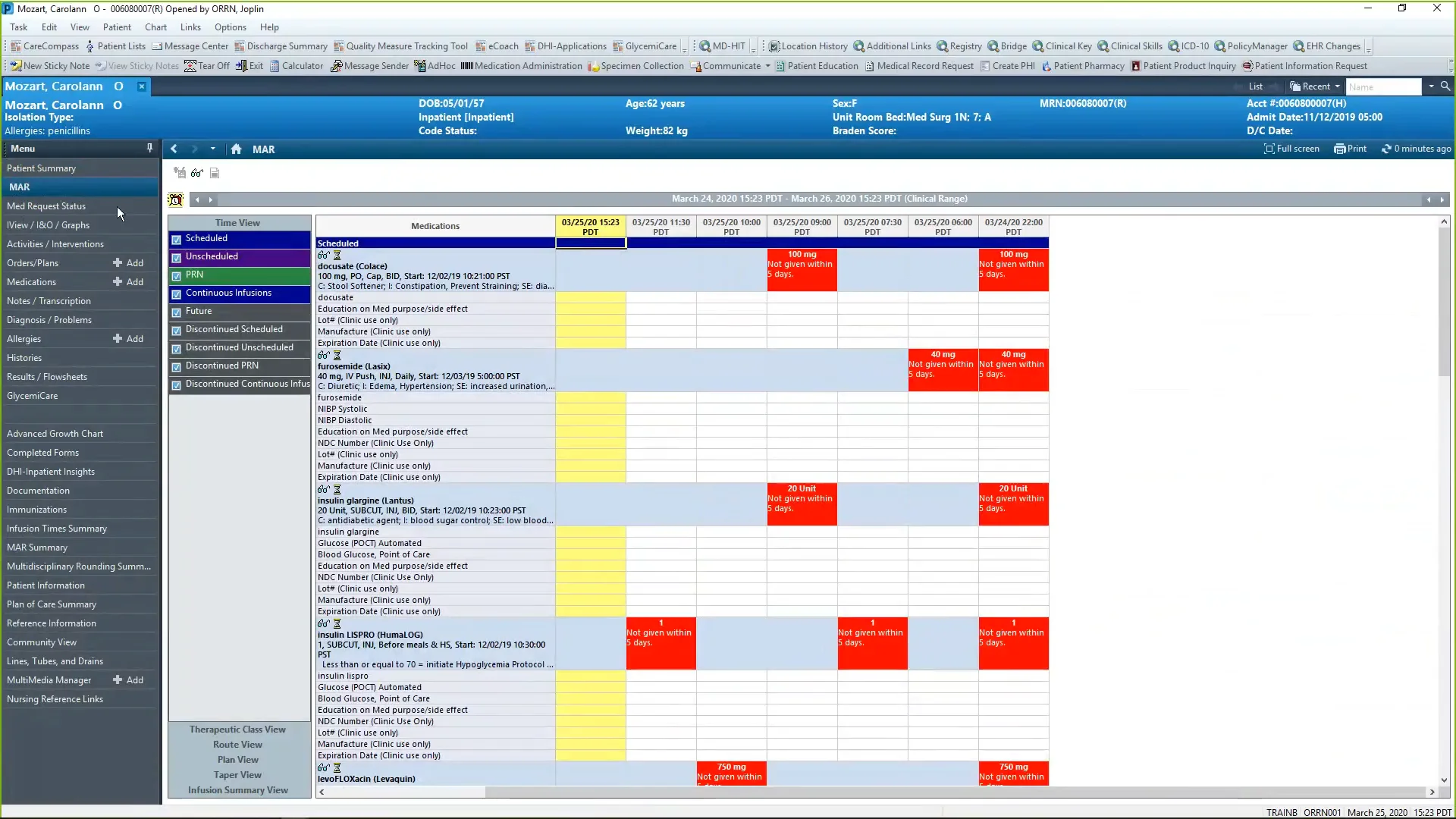
Task: Open the Chart menu
Action: [155, 27]
